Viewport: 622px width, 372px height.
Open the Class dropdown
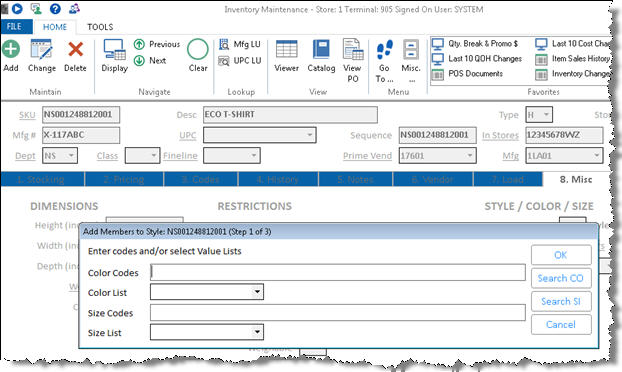click(154, 155)
